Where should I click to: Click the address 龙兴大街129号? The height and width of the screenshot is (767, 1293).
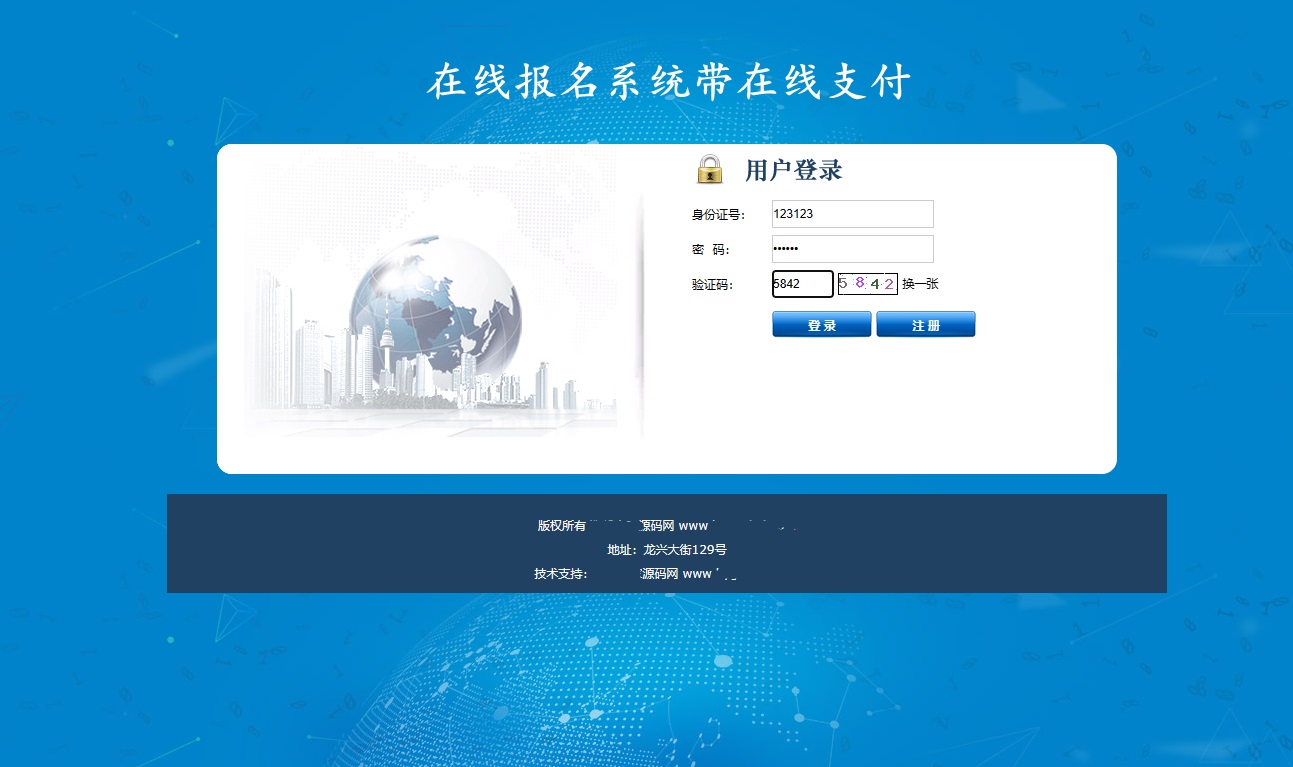[685, 550]
